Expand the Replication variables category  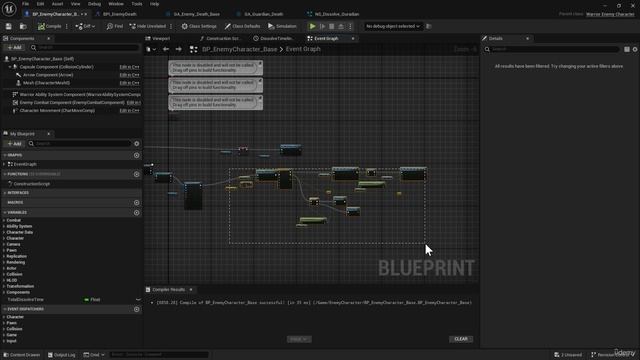[4, 256]
